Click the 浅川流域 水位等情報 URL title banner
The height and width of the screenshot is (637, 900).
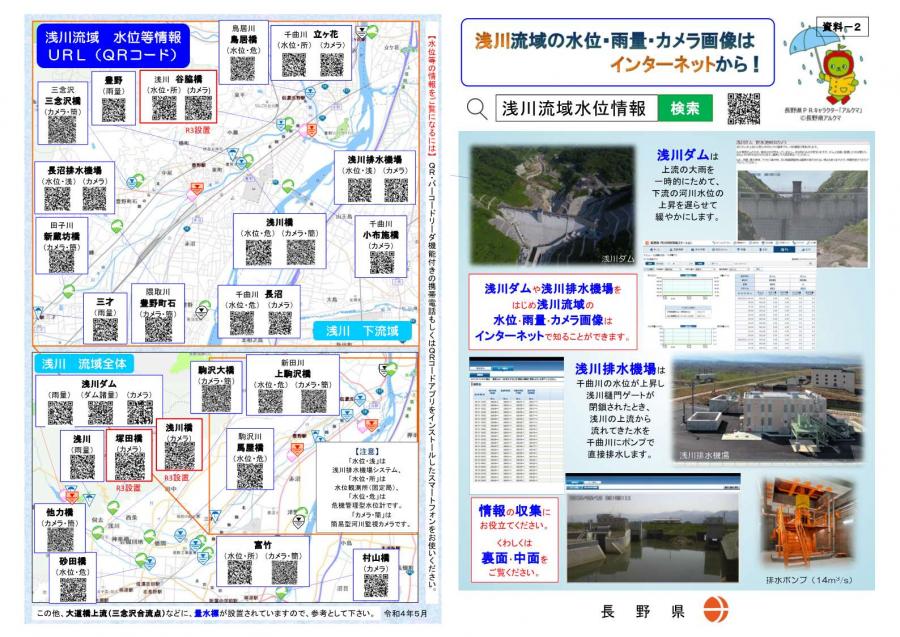tap(113, 46)
